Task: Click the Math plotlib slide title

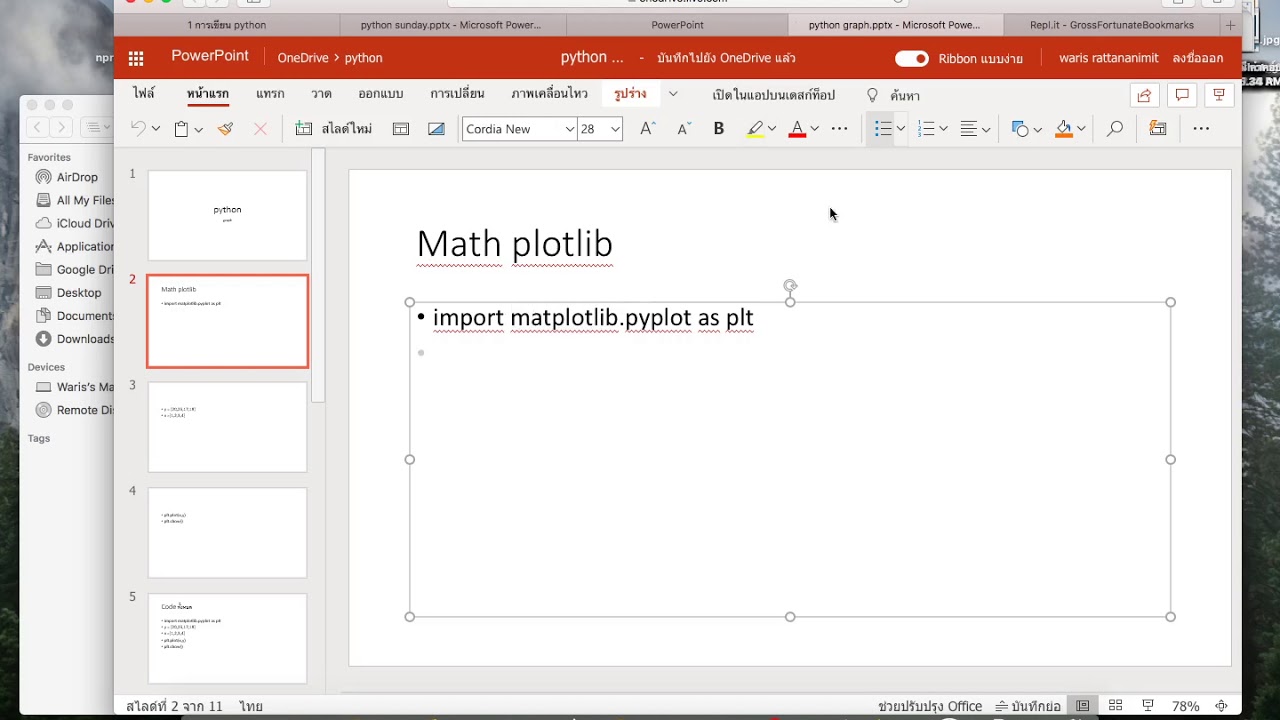Action: (x=514, y=244)
